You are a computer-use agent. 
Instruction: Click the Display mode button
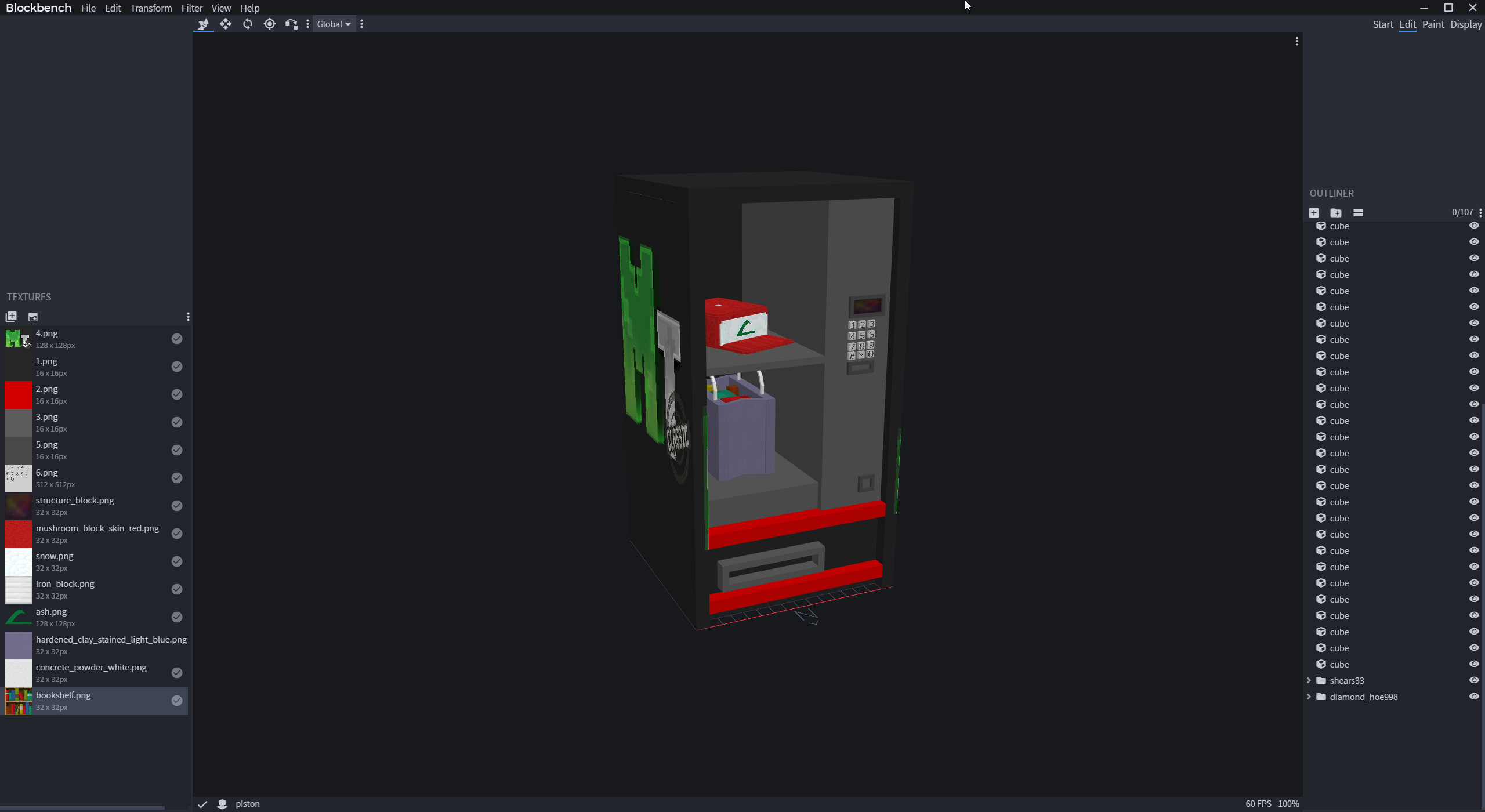(x=1466, y=24)
